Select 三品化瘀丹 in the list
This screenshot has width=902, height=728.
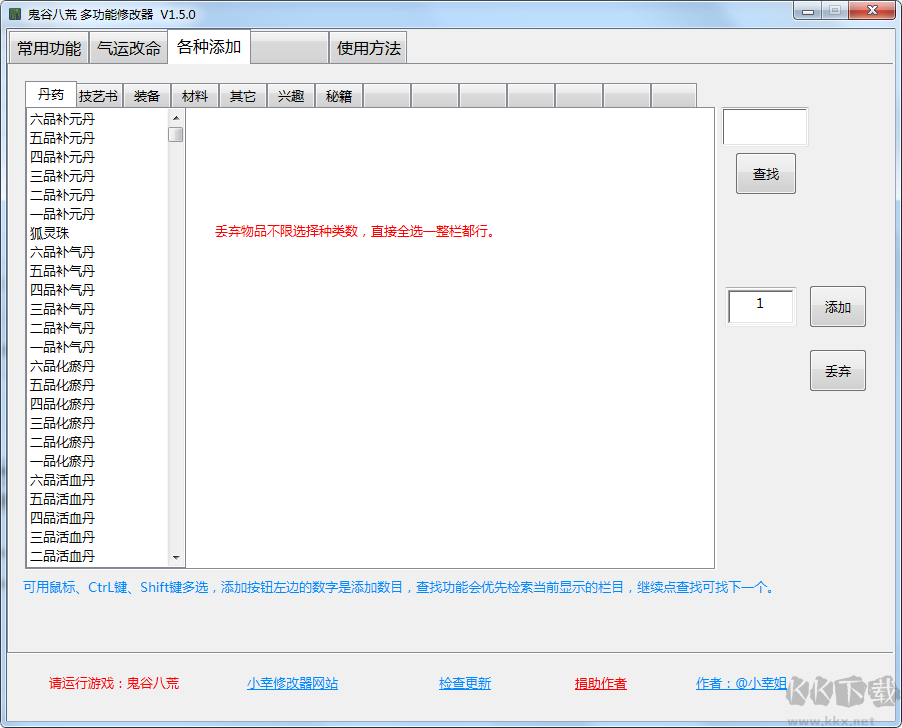[x=62, y=423]
